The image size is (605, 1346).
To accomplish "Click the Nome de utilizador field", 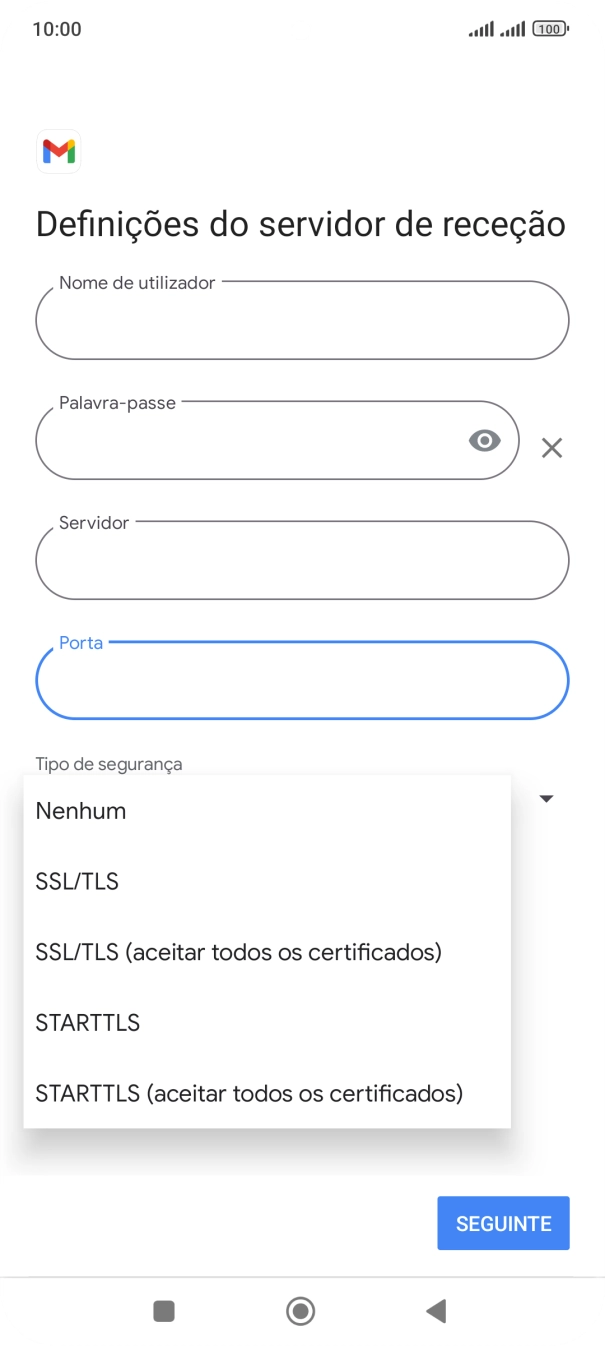I will tap(302, 320).
